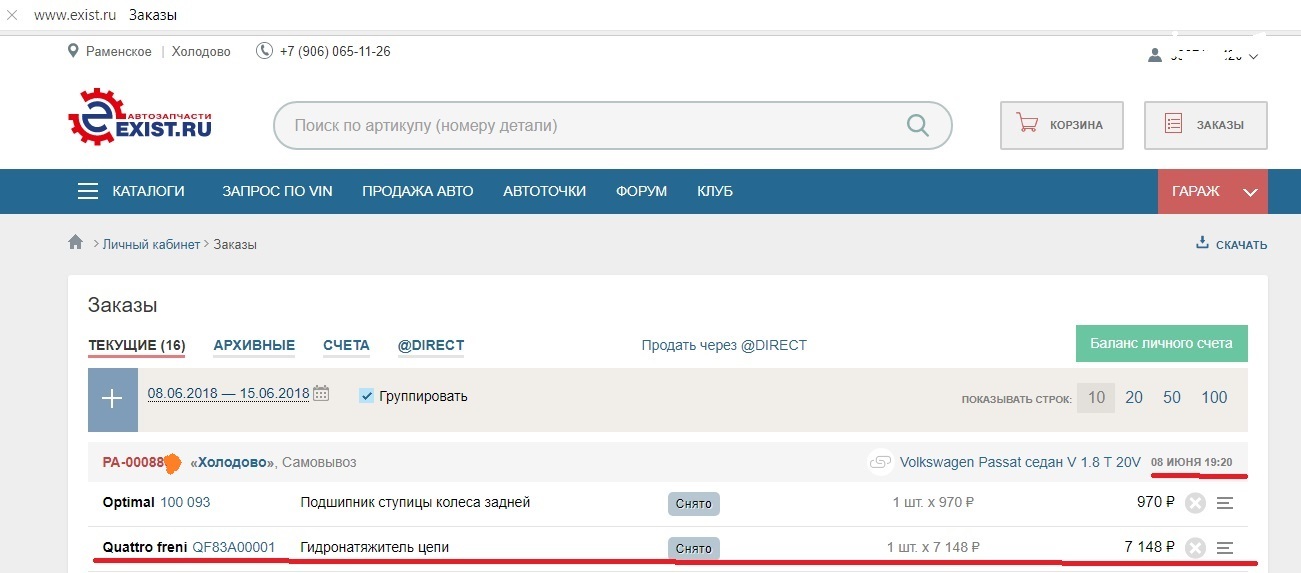Open Запрос по VIN menu item
Image resolution: width=1301 pixels, height=573 pixels.
277,191
